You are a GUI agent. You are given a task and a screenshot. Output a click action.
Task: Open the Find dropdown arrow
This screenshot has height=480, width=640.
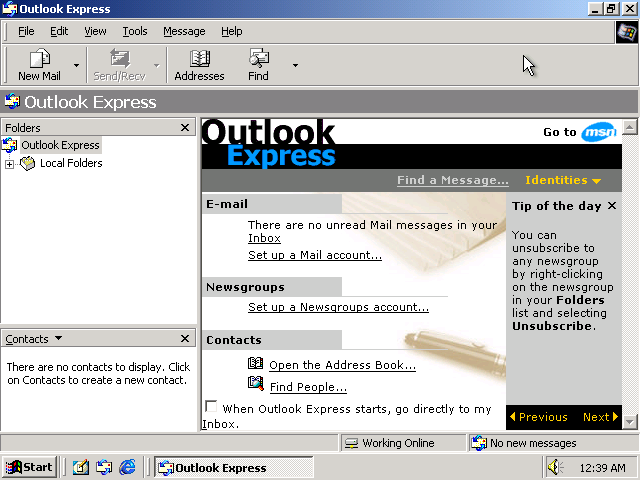pyautogui.click(x=296, y=65)
